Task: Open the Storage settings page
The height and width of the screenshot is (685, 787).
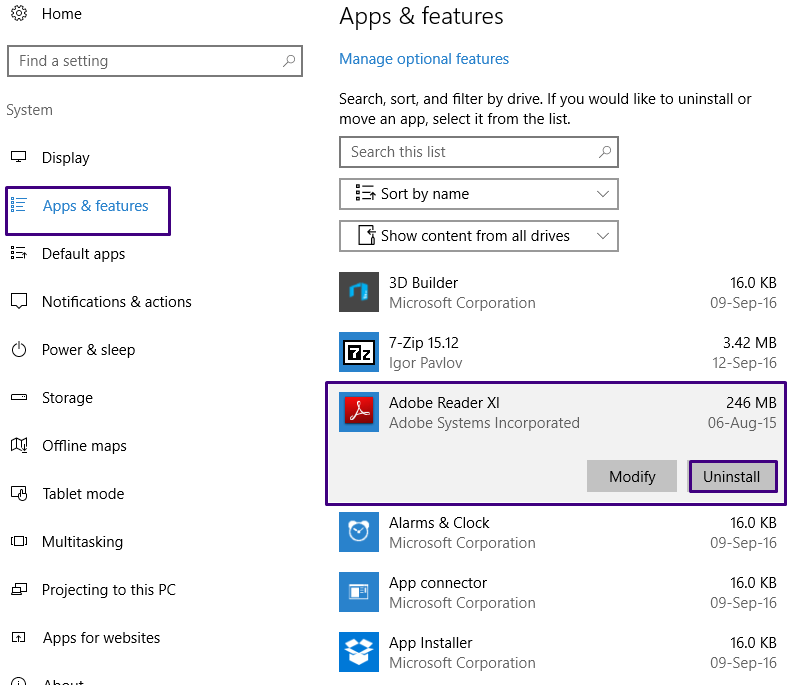Action: pos(67,398)
